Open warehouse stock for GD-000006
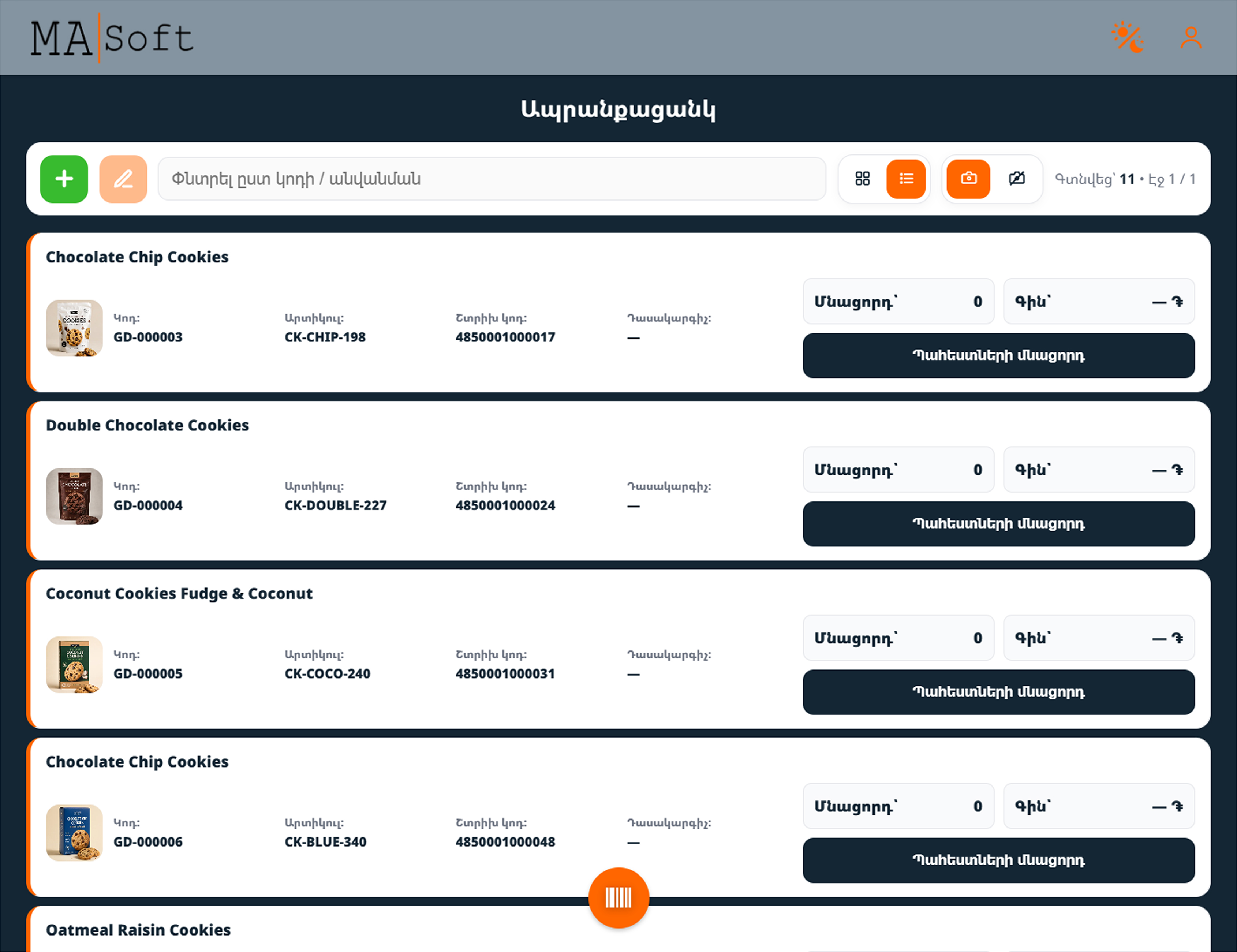Image resolution: width=1237 pixels, height=952 pixels. (x=998, y=860)
